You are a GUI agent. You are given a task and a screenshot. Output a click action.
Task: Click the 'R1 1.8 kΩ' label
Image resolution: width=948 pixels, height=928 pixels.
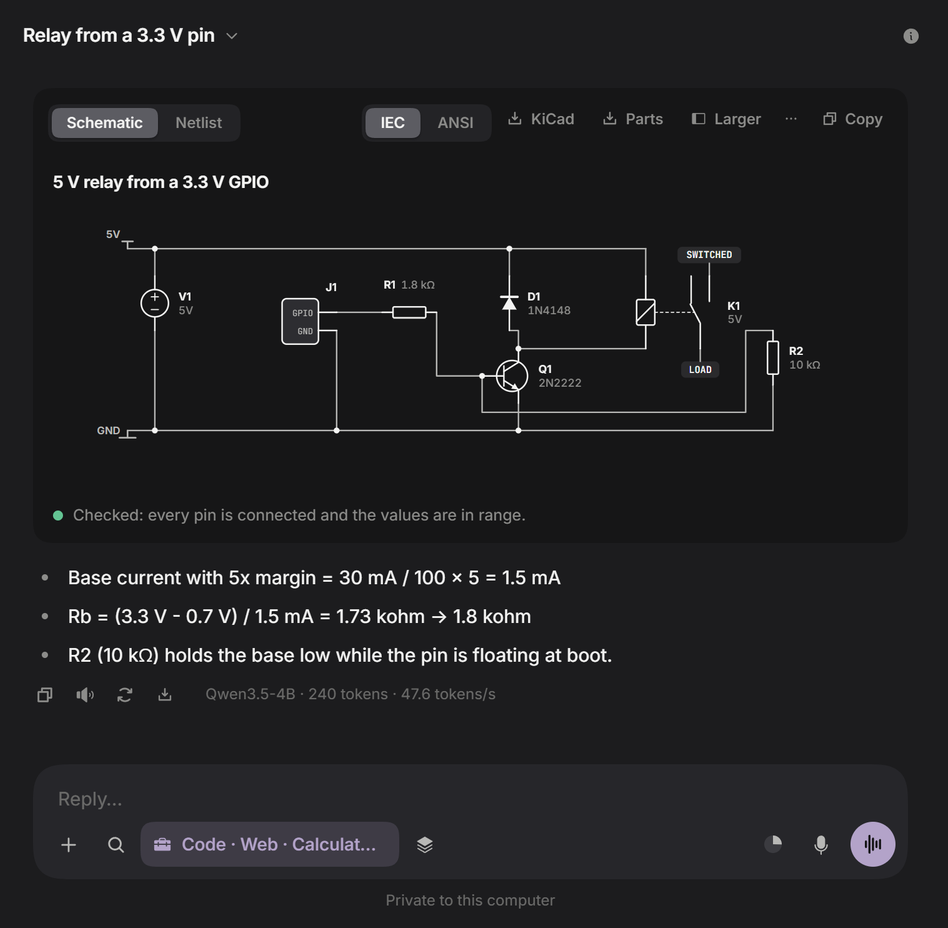click(409, 285)
